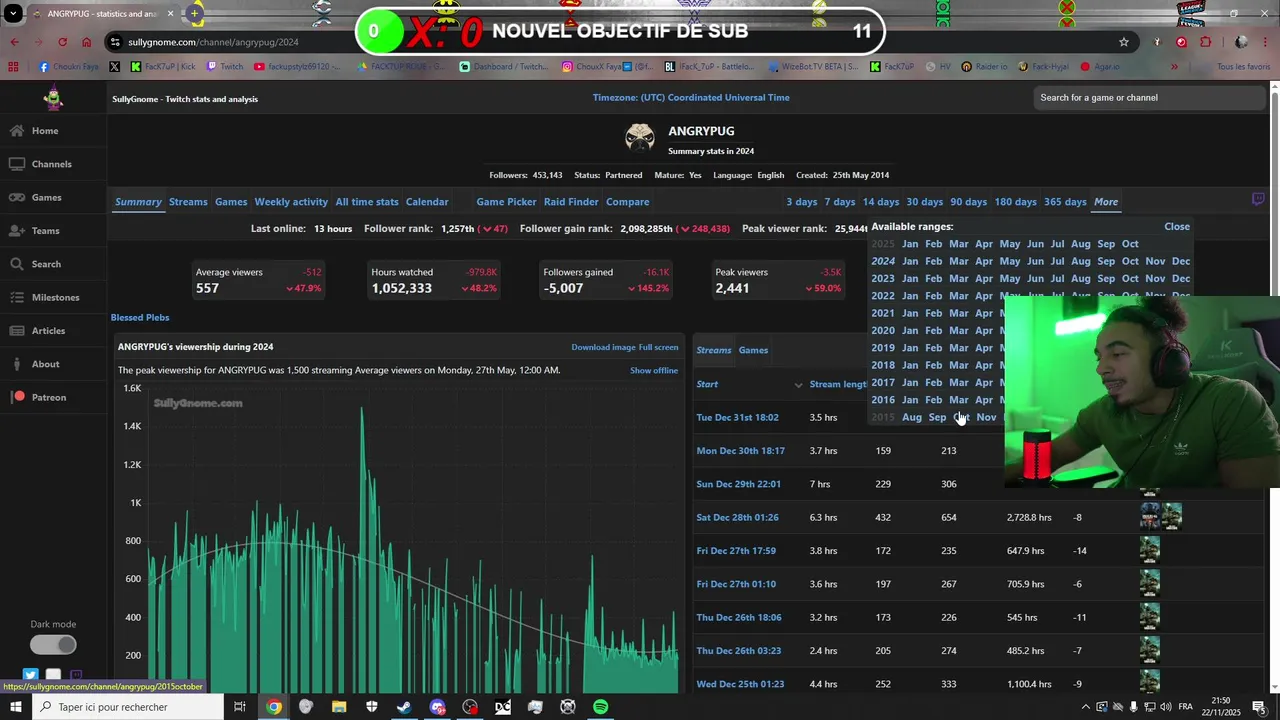Click the Windows taskbar search box
This screenshot has height=720, width=1280.
pos(130,707)
